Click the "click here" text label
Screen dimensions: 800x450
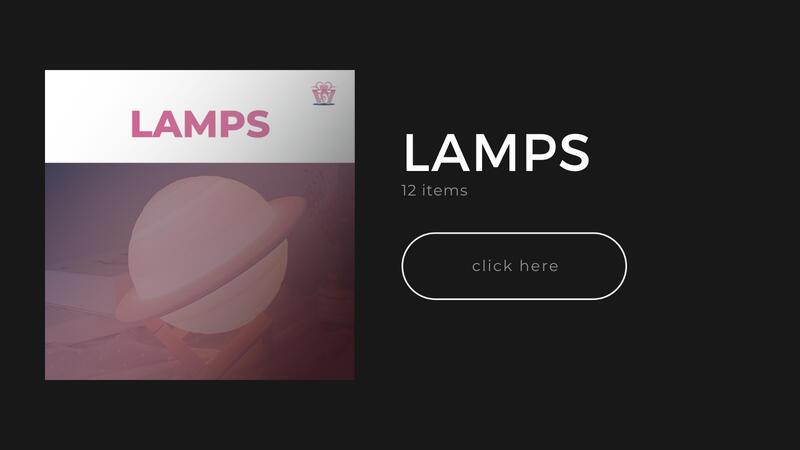515,266
